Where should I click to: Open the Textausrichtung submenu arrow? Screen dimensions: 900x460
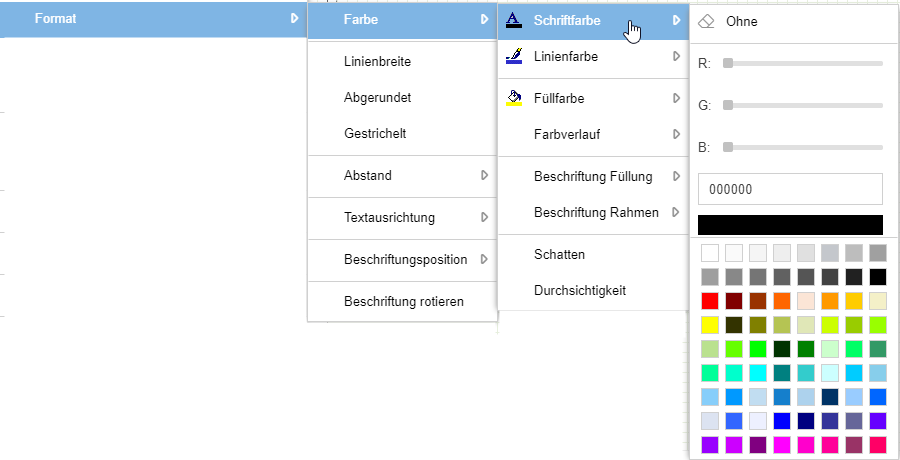pos(484,217)
